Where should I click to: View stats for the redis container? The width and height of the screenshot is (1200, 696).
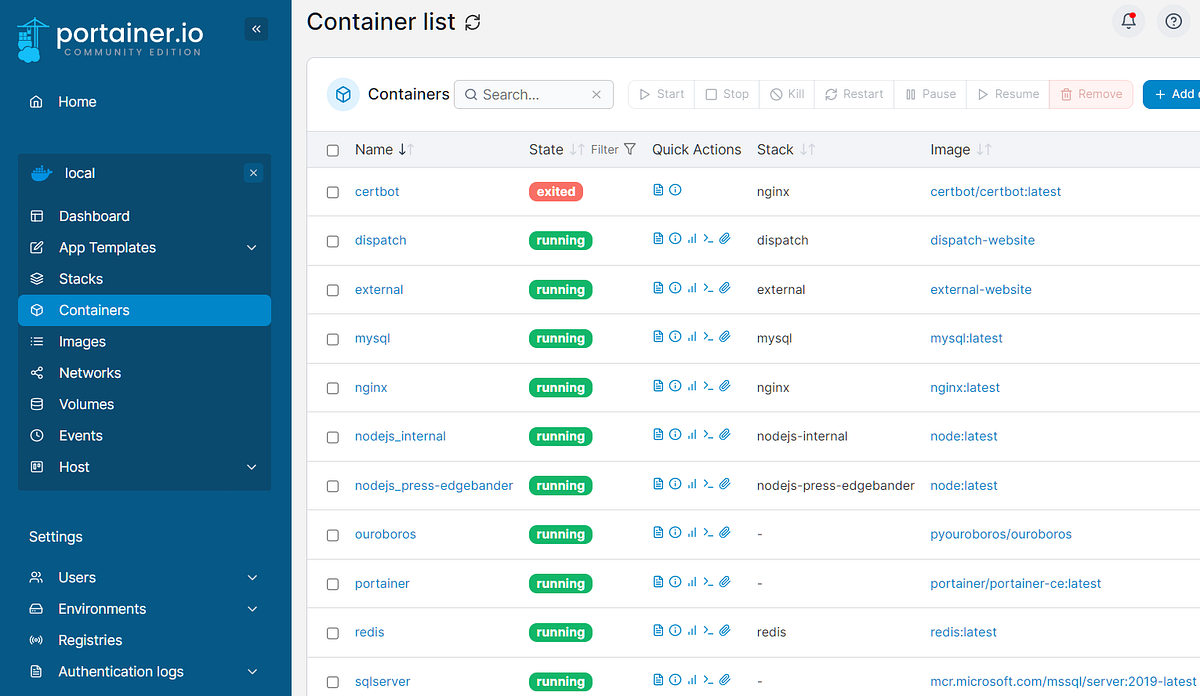[690, 630]
